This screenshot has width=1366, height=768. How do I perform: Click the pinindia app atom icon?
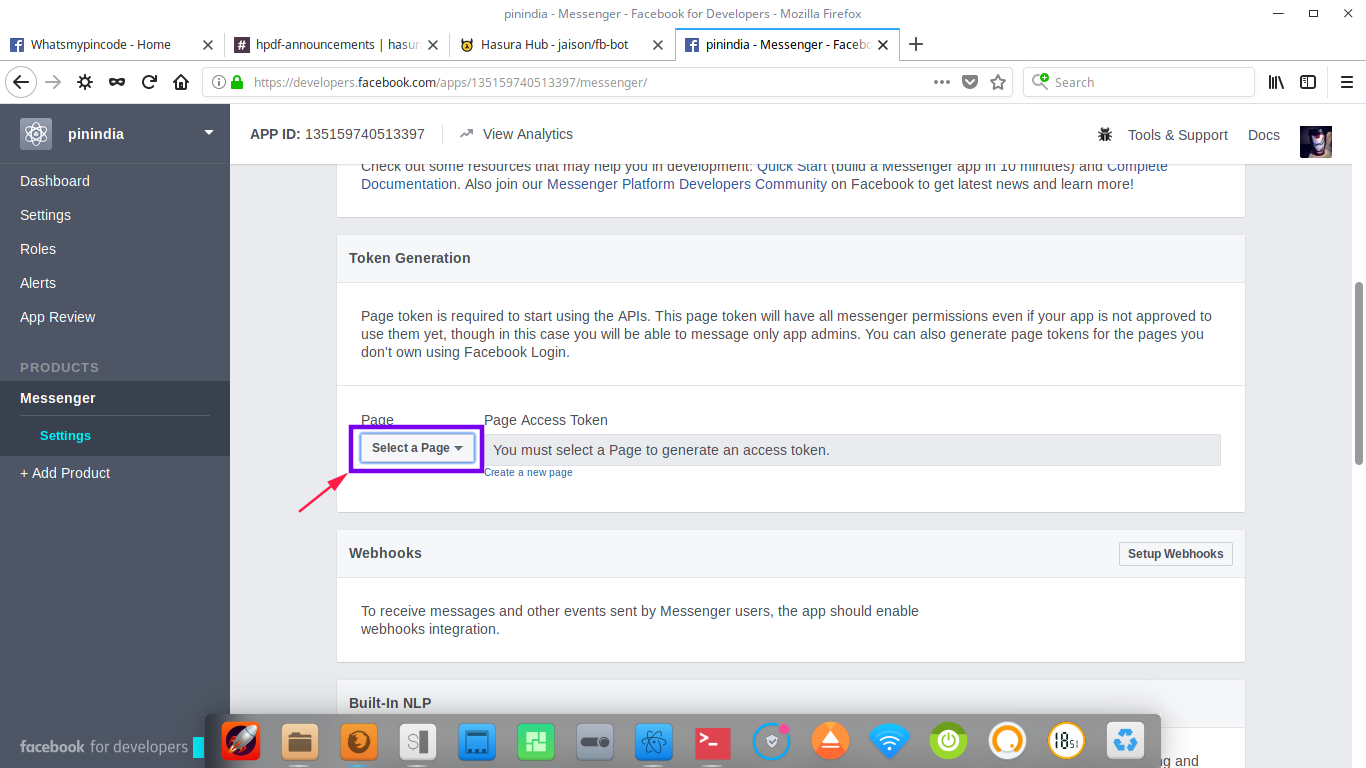coord(36,134)
